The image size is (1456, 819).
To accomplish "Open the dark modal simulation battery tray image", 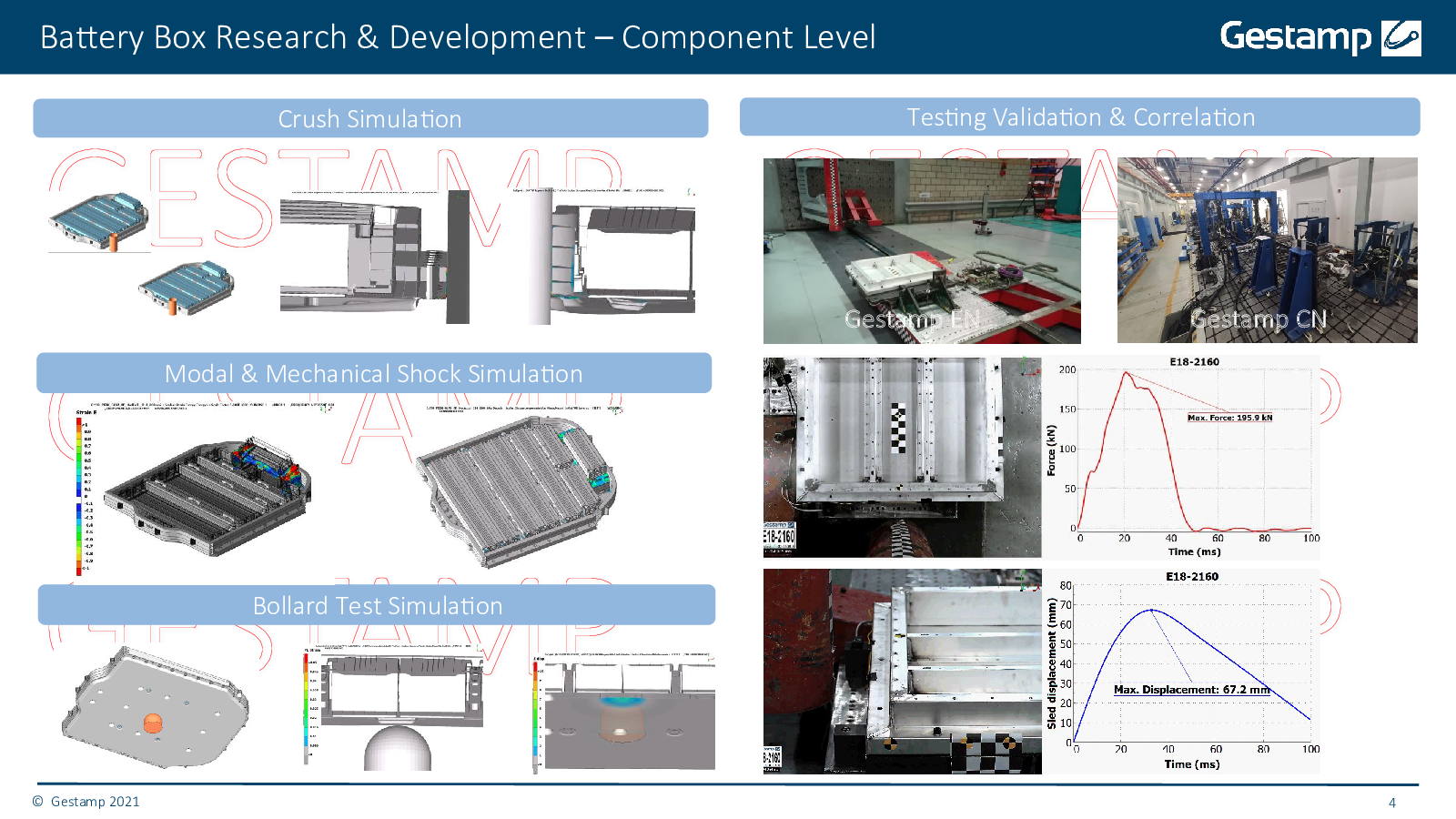I will coord(209,494).
